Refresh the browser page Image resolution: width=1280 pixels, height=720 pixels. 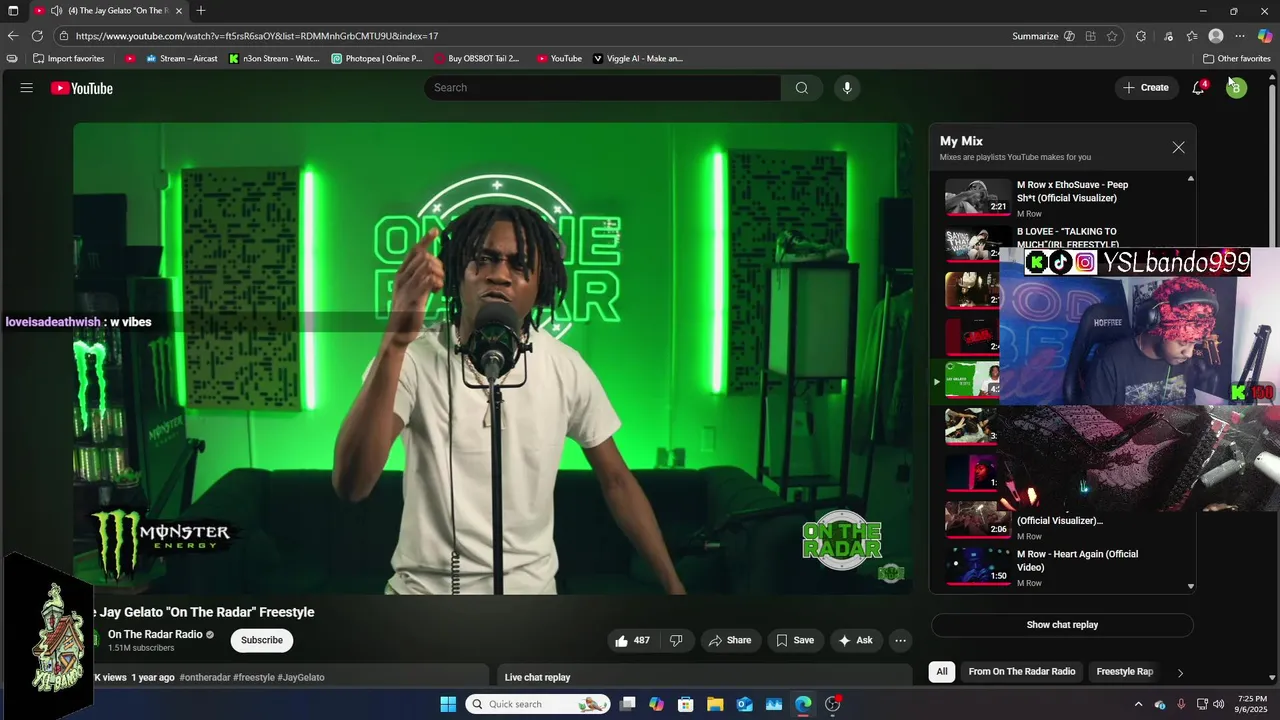pos(37,36)
